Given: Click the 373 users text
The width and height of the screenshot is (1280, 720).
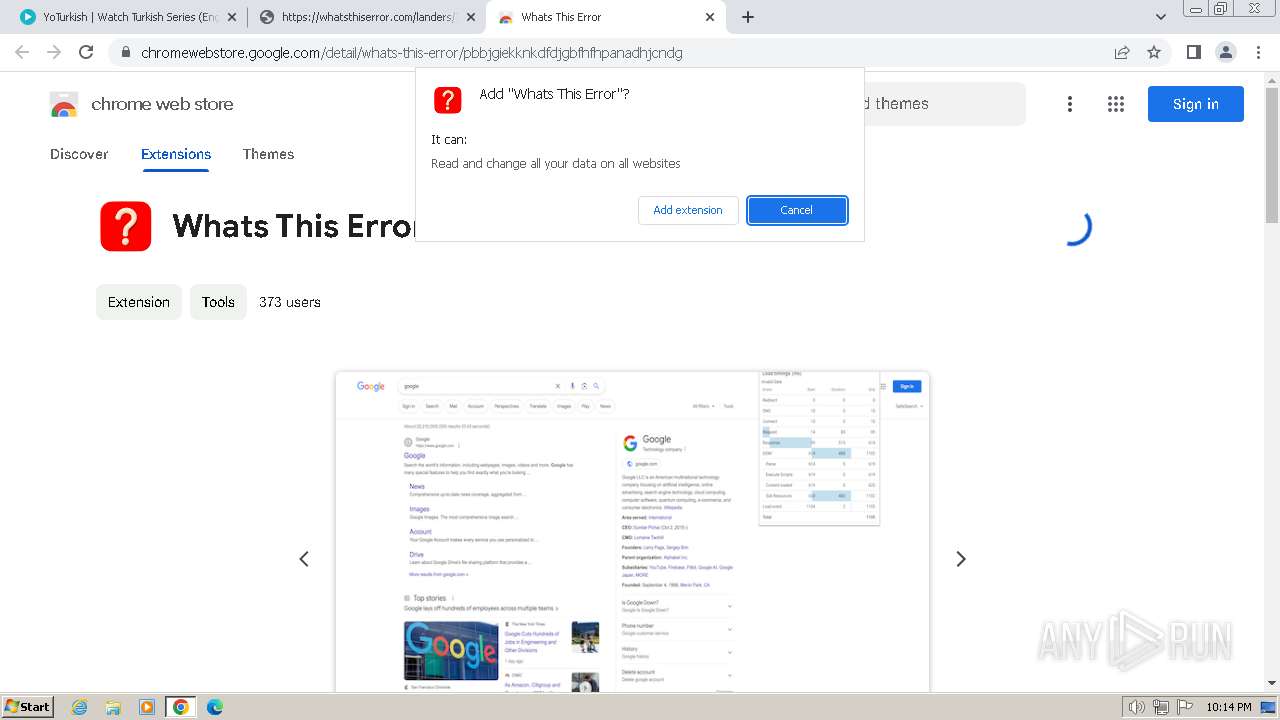Looking at the screenshot, I should pyautogui.click(x=290, y=302).
